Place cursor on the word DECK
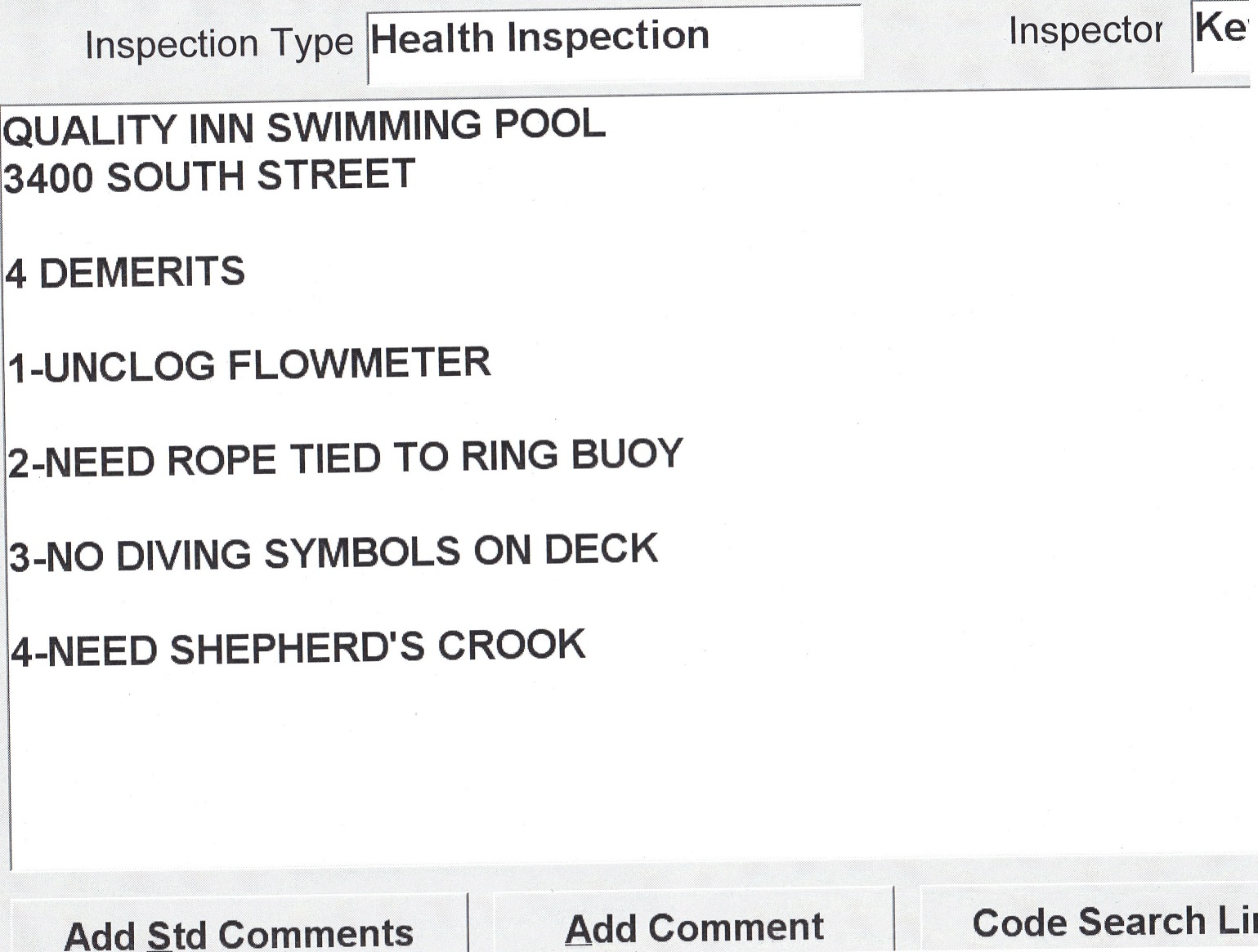Image resolution: width=1258 pixels, height=952 pixels. coord(601,550)
